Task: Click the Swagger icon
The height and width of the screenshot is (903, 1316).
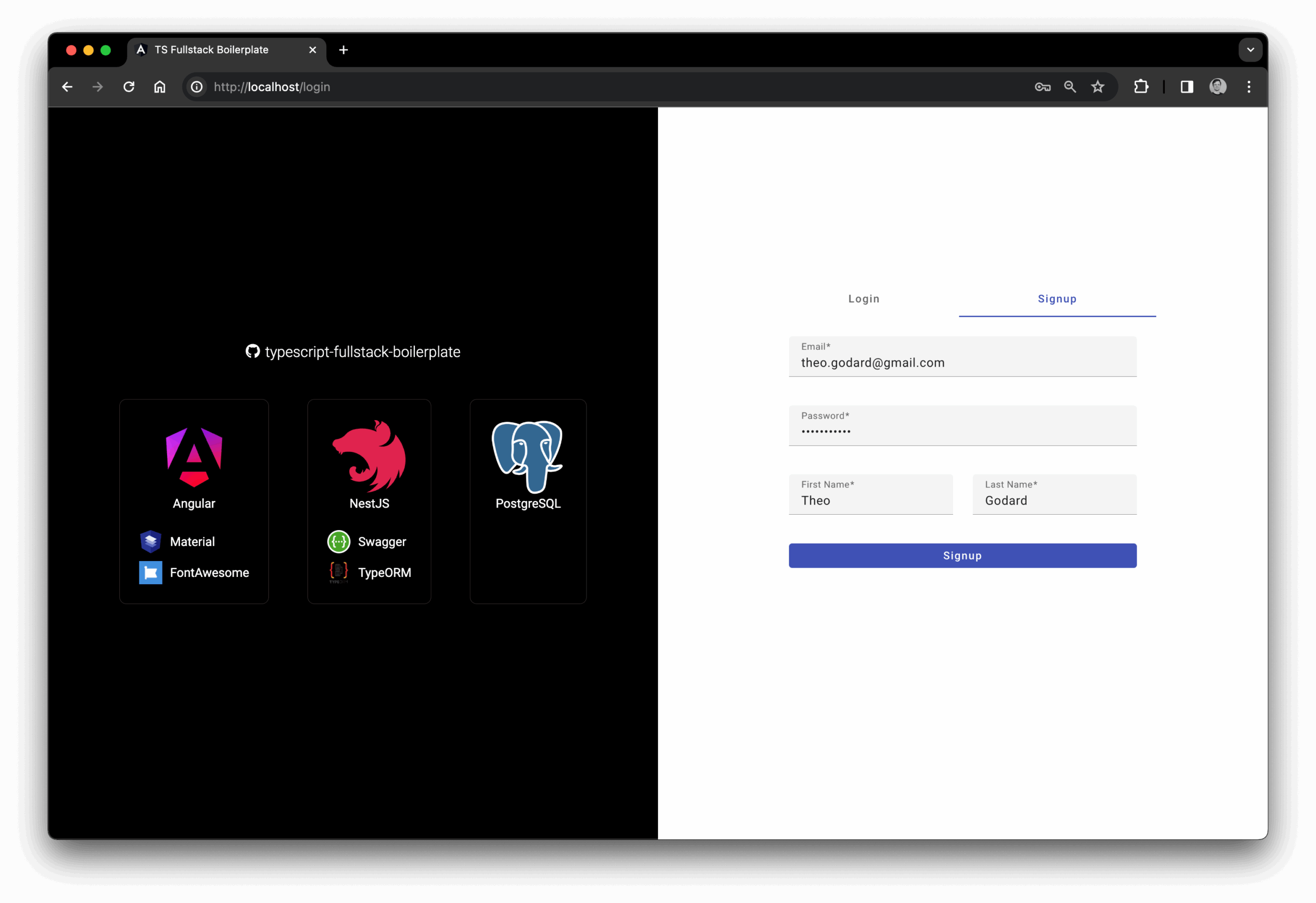Action: tap(339, 541)
